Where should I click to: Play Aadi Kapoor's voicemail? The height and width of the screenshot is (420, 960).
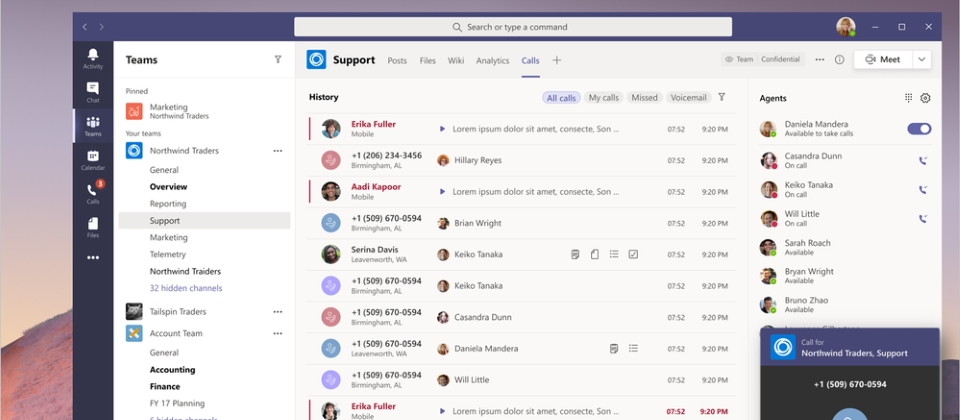coord(442,192)
